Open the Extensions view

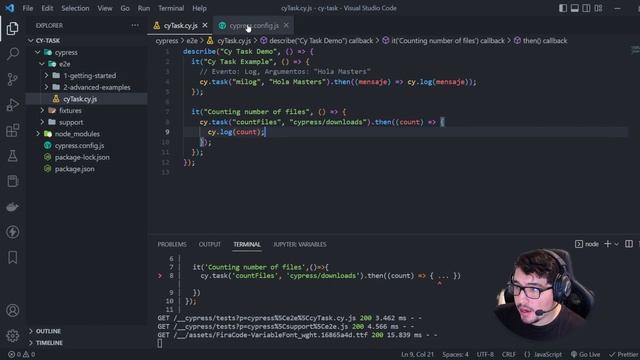click(12, 130)
